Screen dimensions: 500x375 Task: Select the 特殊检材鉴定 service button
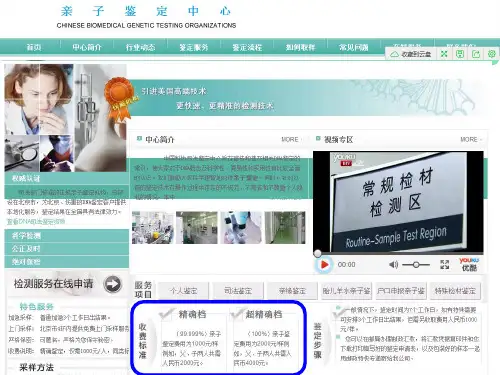[x=455, y=291]
